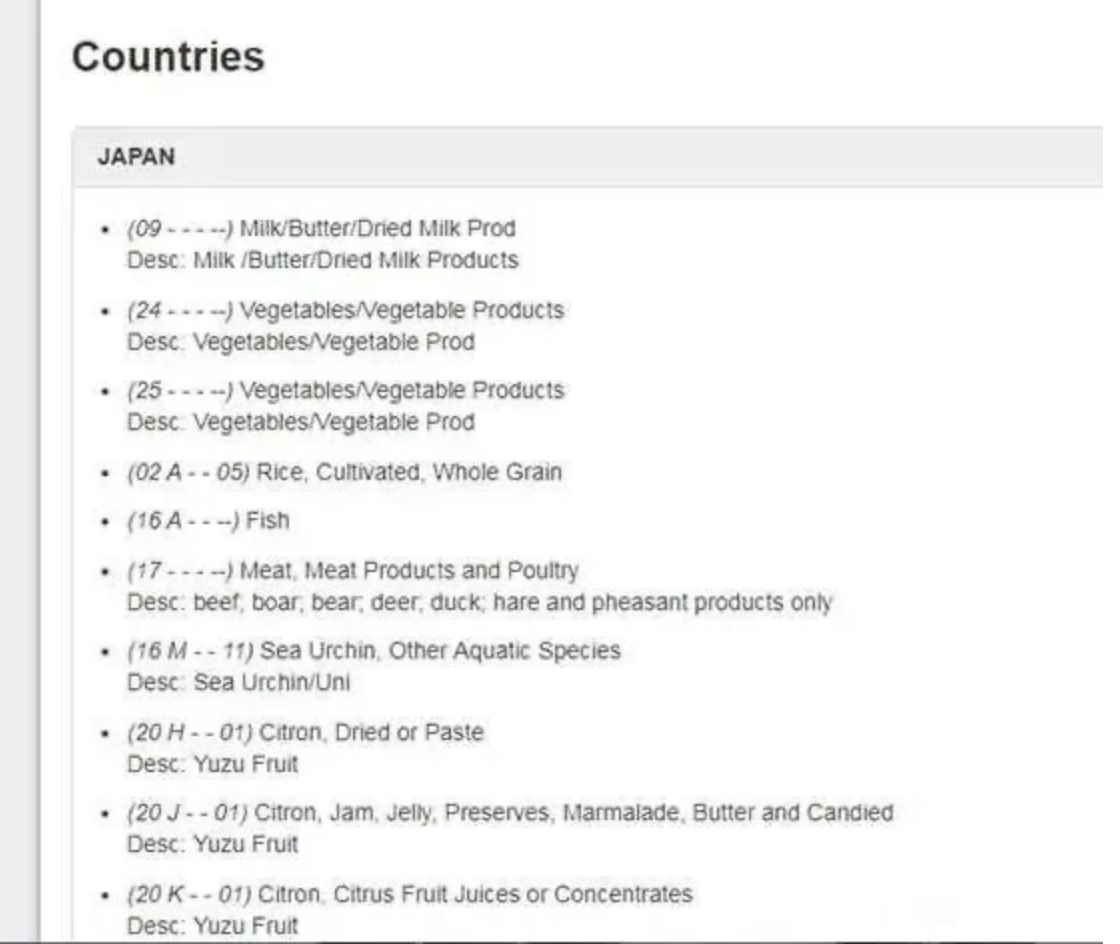Select Citron, Dried or Paste entry
The height and width of the screenshot is (944, 1120).
[x=371, y=733]
